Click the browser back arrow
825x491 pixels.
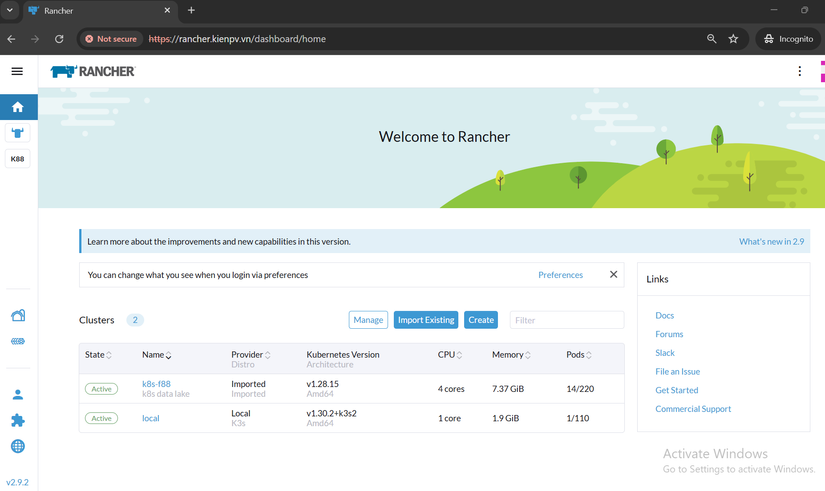click(12, 39)
